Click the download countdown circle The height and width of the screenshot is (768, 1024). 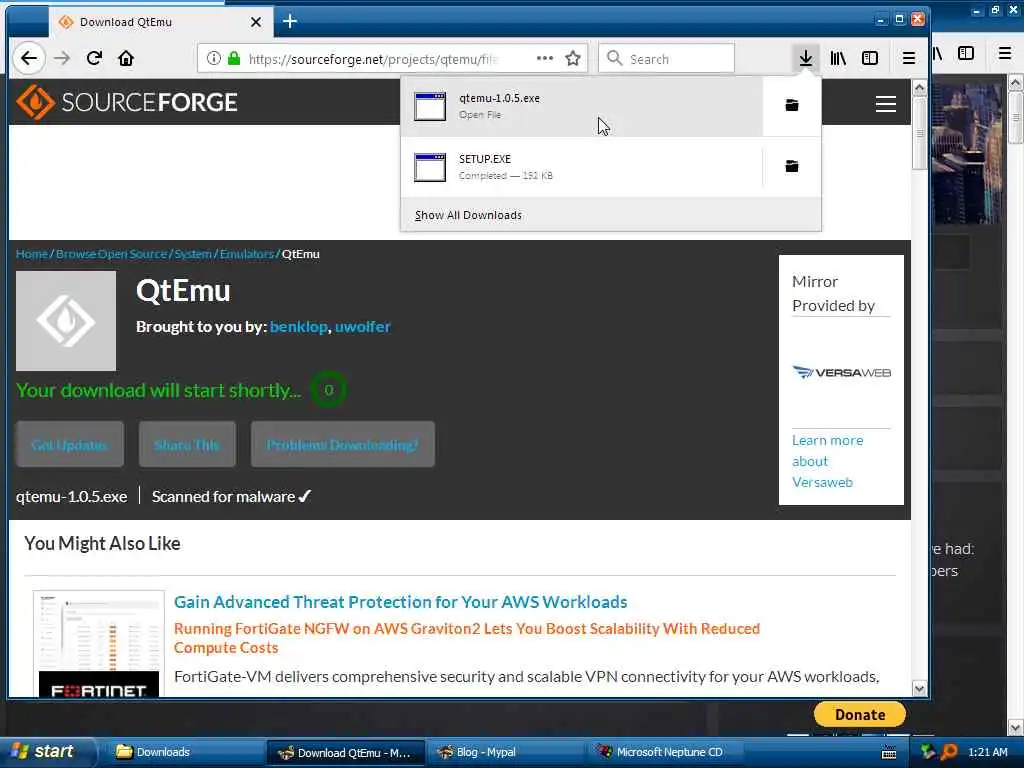[x=328, y=390]
